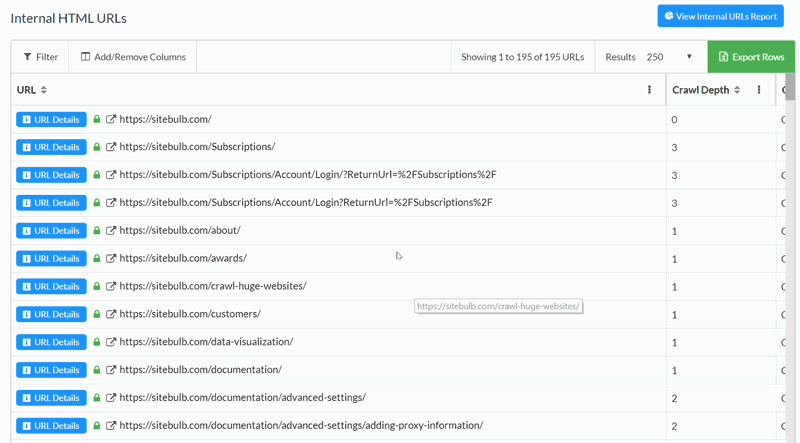Click the Crawl Depth column header label
The height and width of the screenshot is (443, 800).
tap(701, 90)
